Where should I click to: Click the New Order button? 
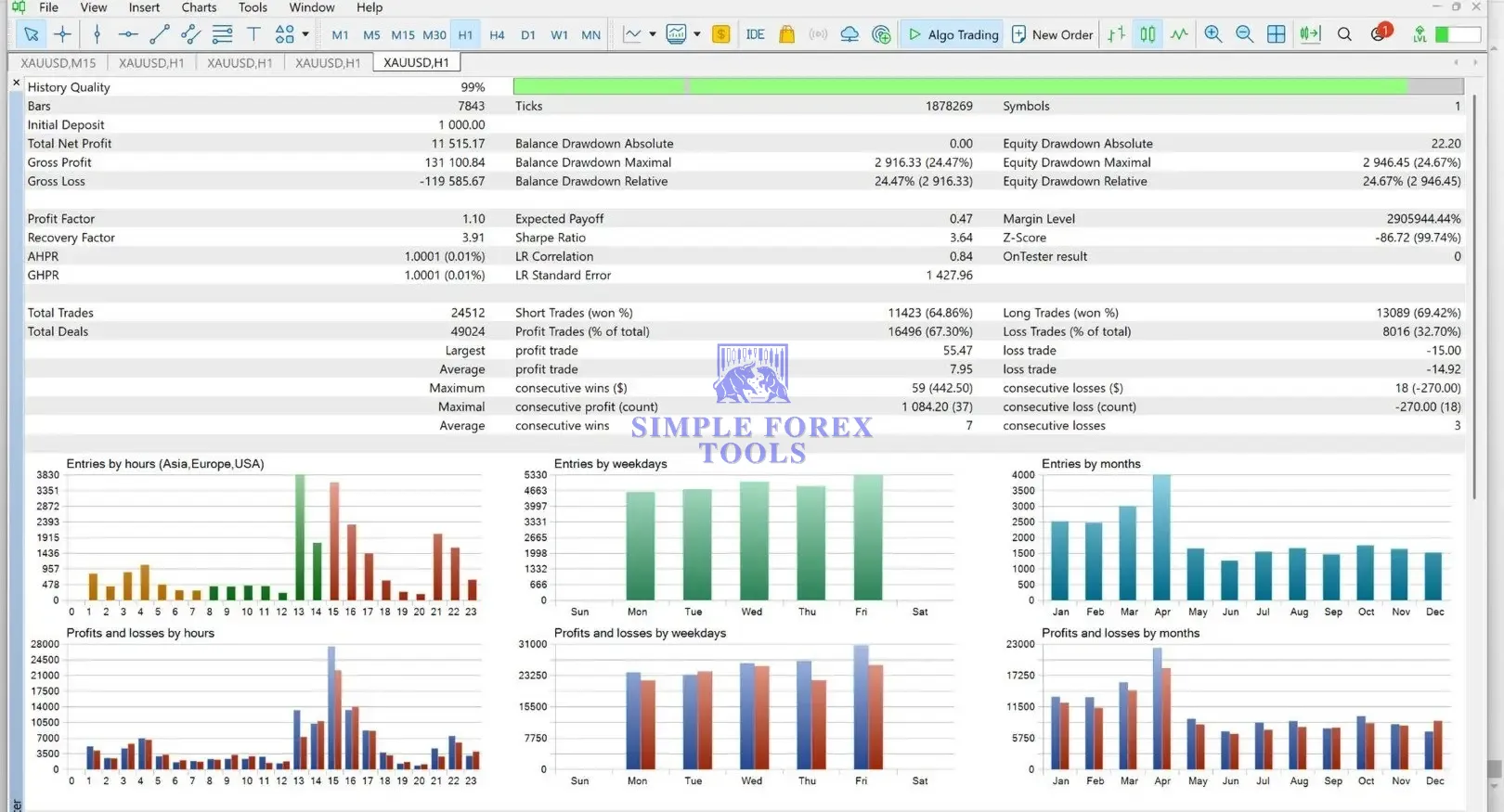[x=1052, y=34]
